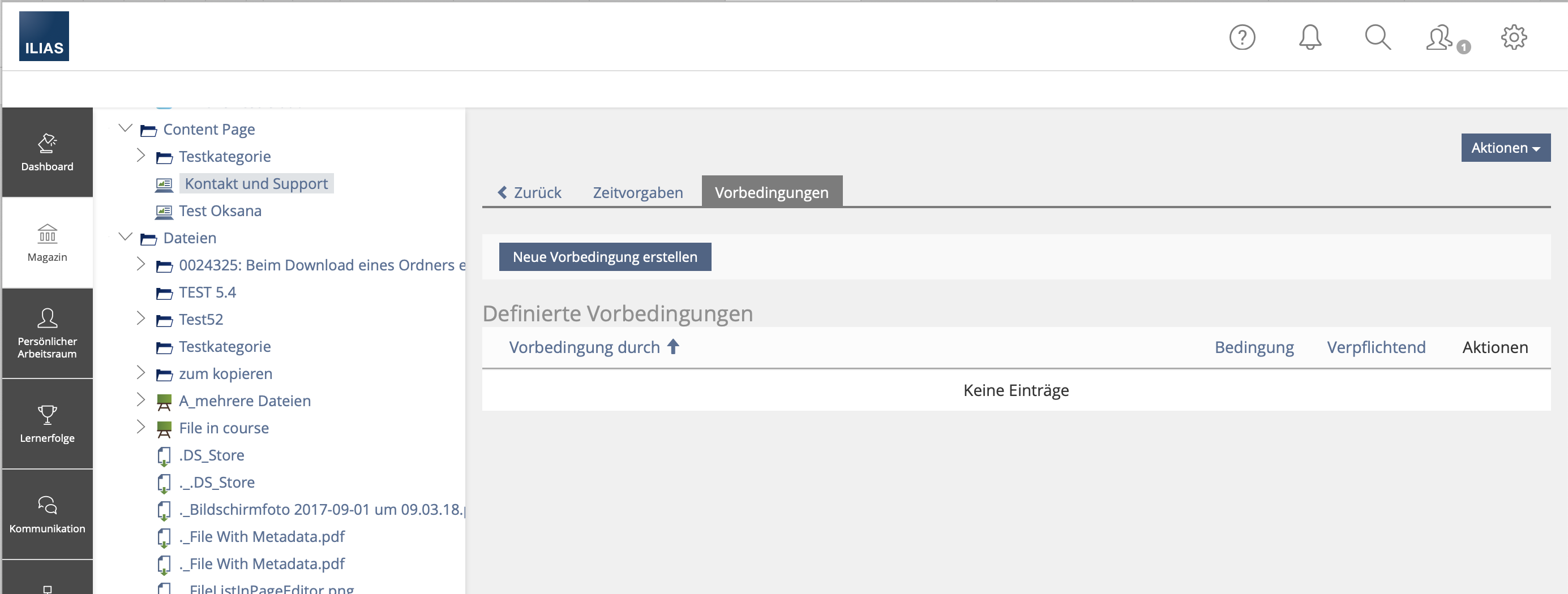Go to Dashboard in sidebar
Image resolution: width=1568 pixels, height=594 pixels.
[48, 152]
